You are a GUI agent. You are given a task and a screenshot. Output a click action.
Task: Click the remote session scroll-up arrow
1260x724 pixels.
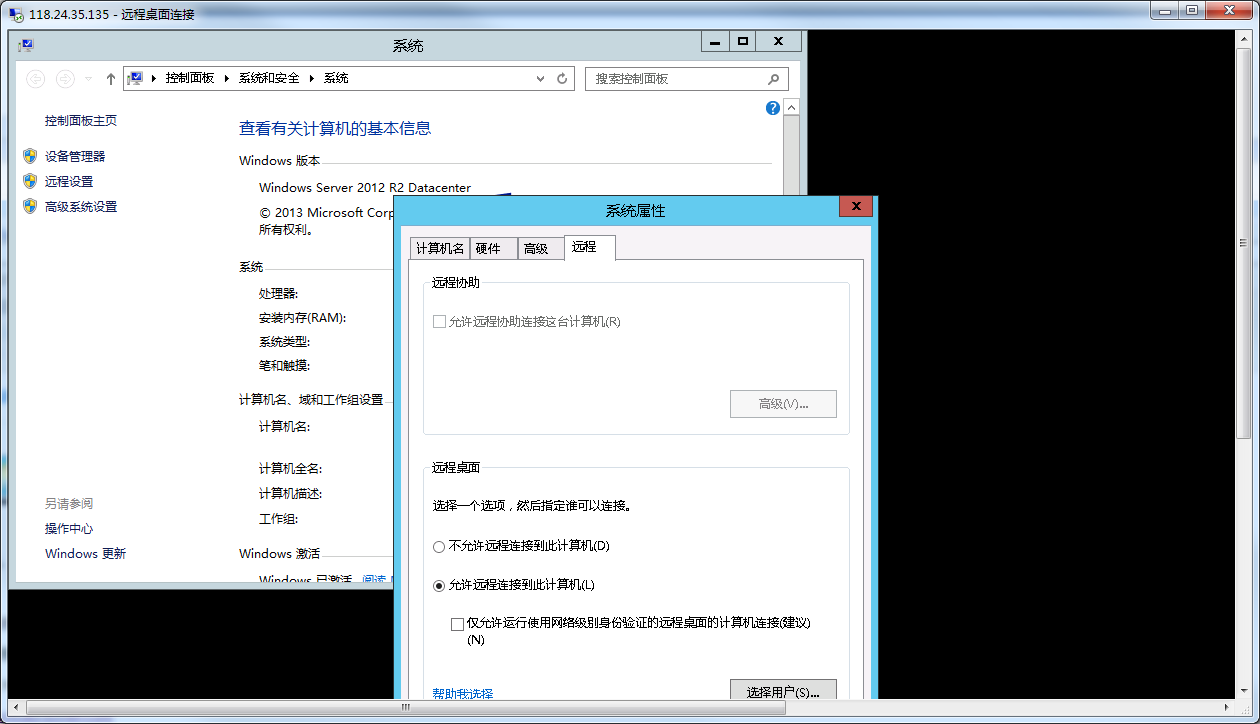coord(1244,38)
